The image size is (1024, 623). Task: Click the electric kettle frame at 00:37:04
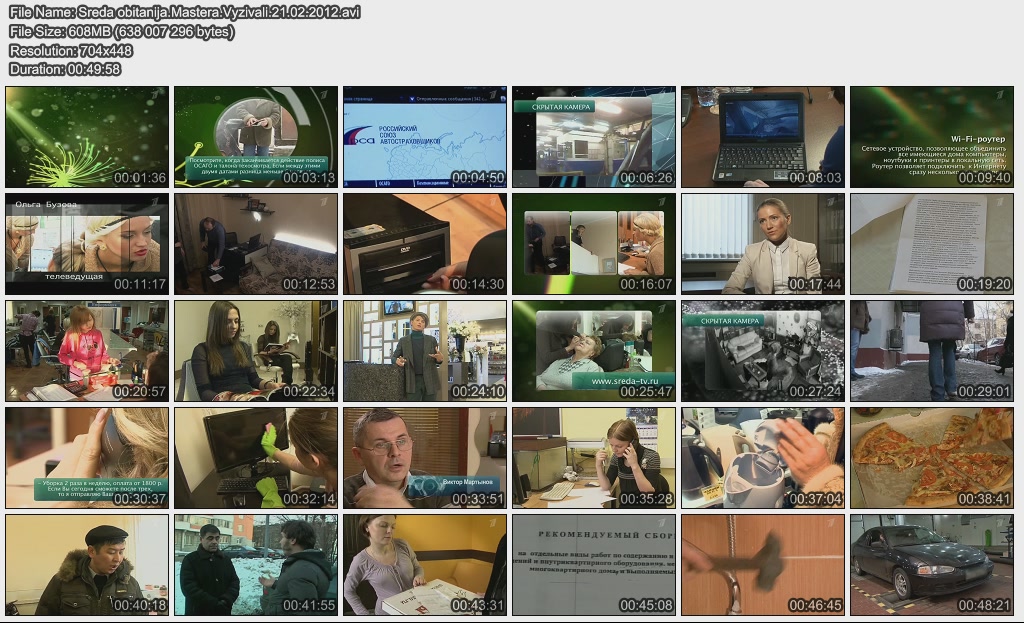[x=763, y=458]
